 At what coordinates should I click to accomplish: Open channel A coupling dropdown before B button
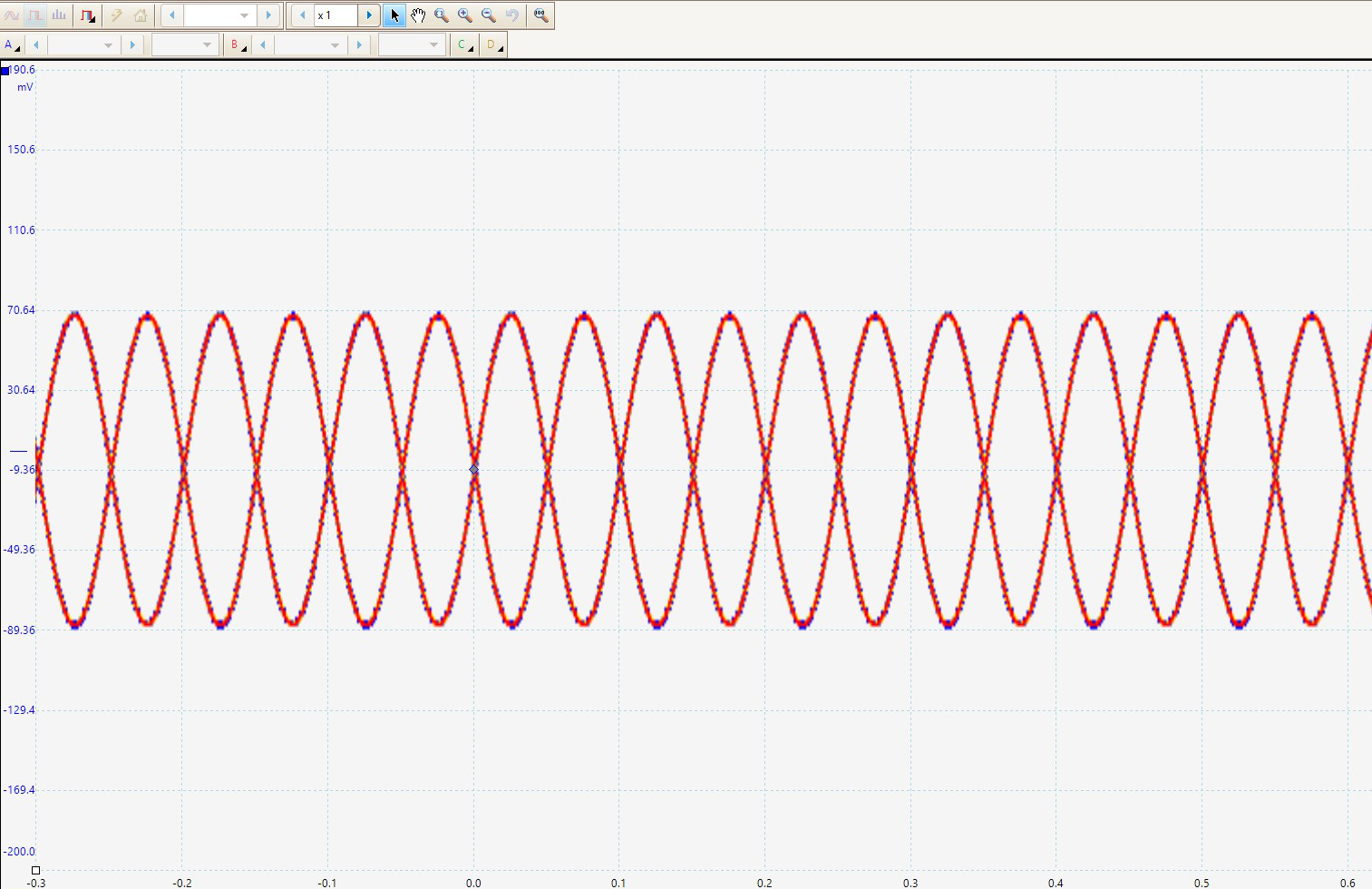coord(185,44)
